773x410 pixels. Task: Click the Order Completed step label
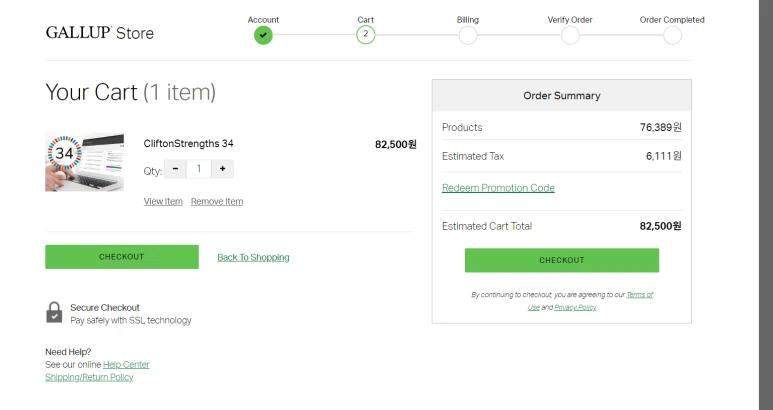pyautogui.click(x=672, y=20)
